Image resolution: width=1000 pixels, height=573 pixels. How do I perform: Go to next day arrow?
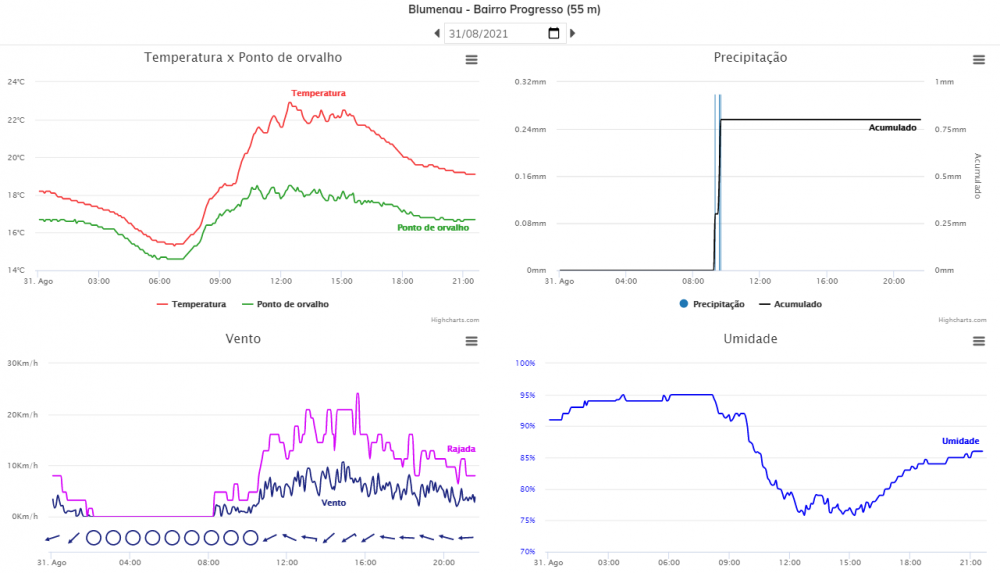573,33
